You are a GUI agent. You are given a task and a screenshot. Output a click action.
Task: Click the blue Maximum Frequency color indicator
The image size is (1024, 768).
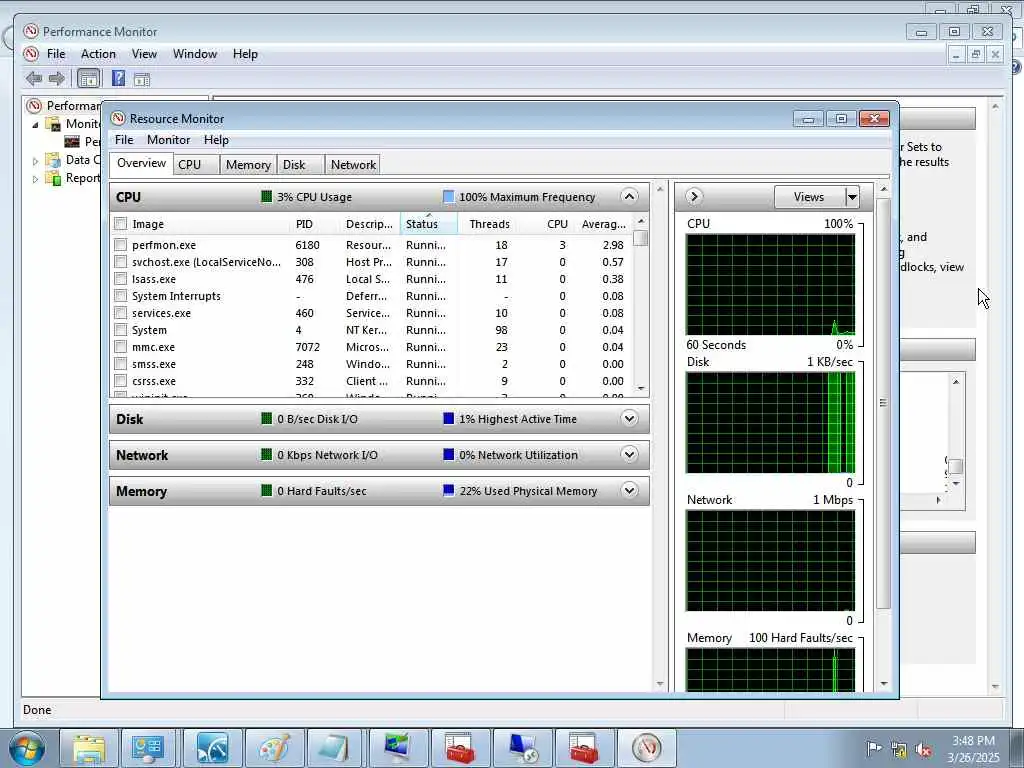point(449,197)
